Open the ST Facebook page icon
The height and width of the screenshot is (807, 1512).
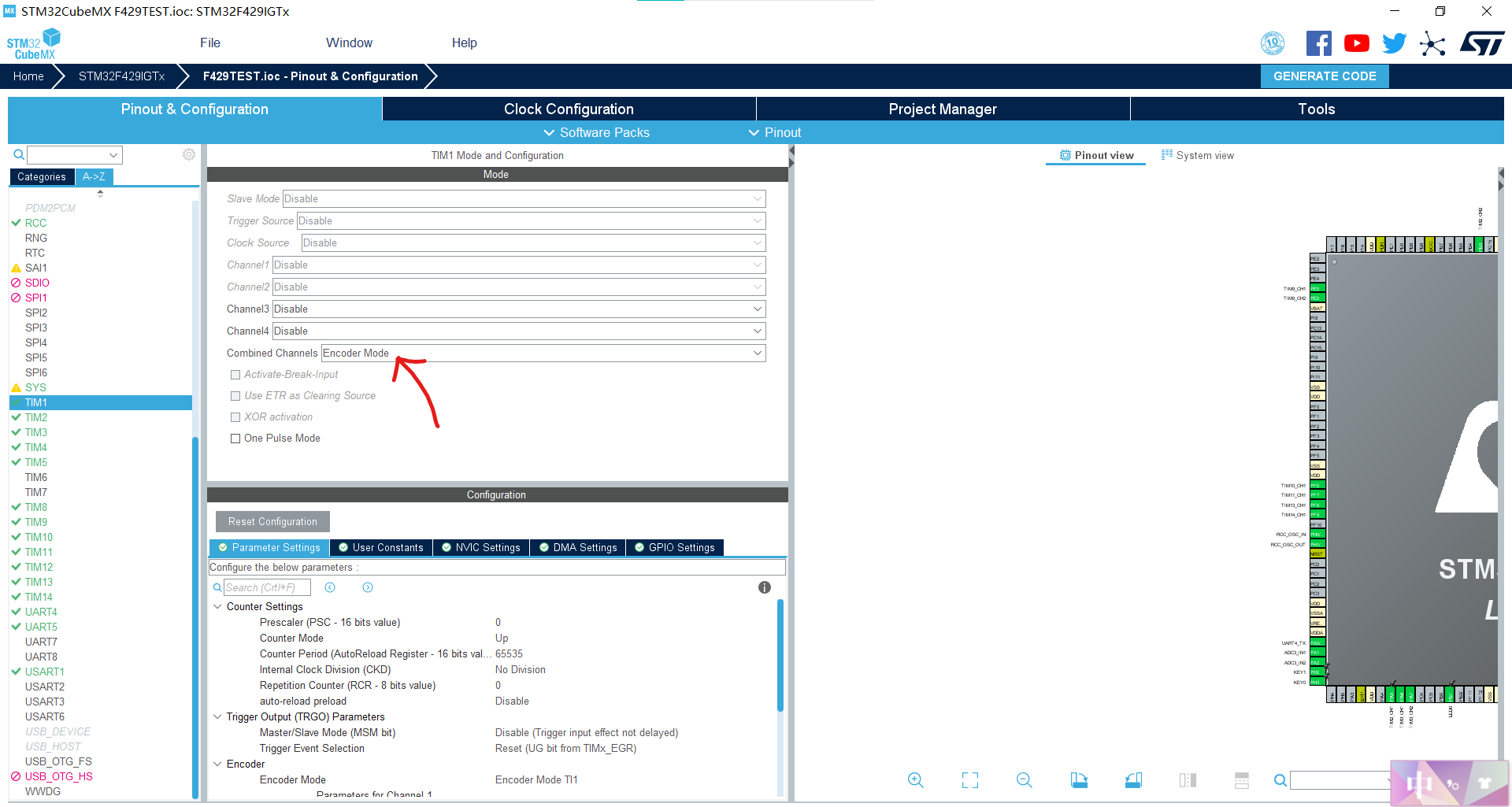(1318, 43)
